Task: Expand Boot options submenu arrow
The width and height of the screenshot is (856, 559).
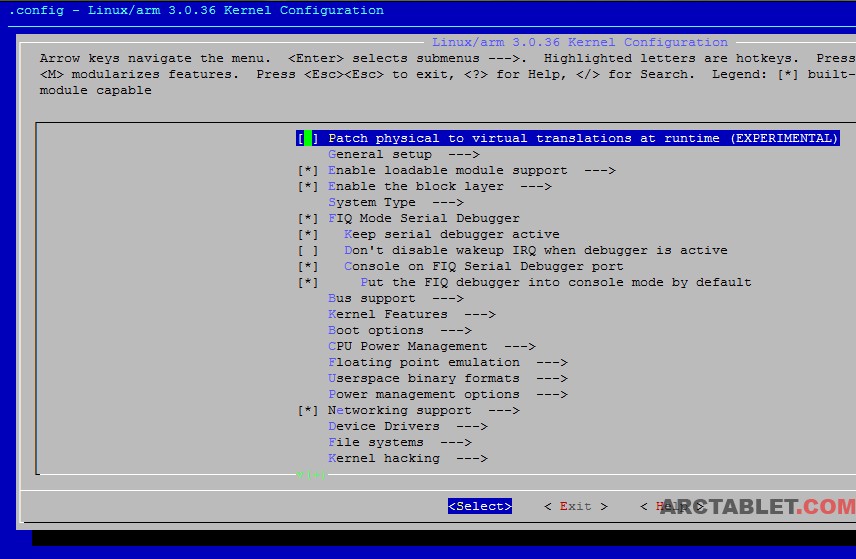Action: coord(456,331)
